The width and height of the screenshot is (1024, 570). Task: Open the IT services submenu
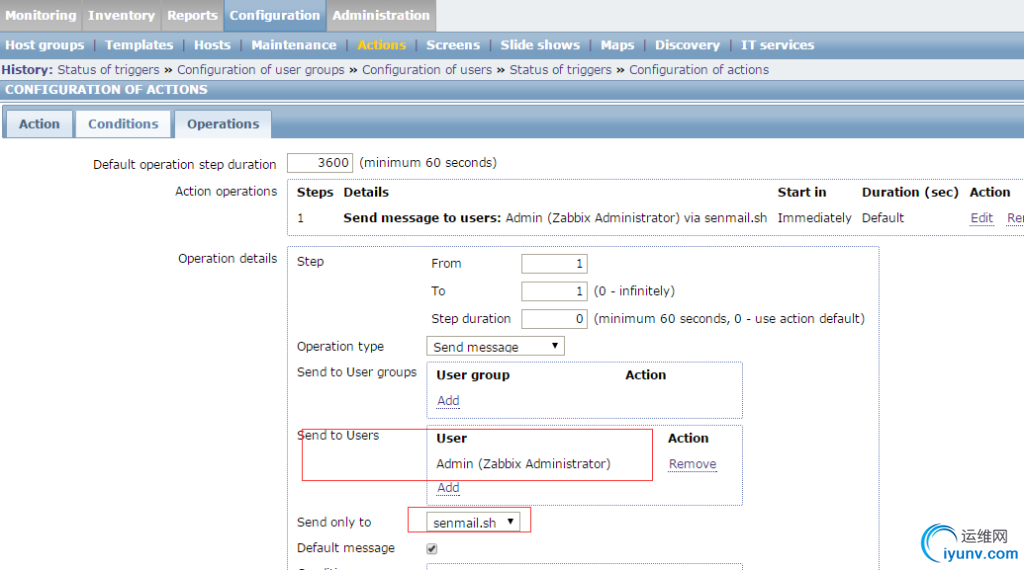[x=777, y=45]
